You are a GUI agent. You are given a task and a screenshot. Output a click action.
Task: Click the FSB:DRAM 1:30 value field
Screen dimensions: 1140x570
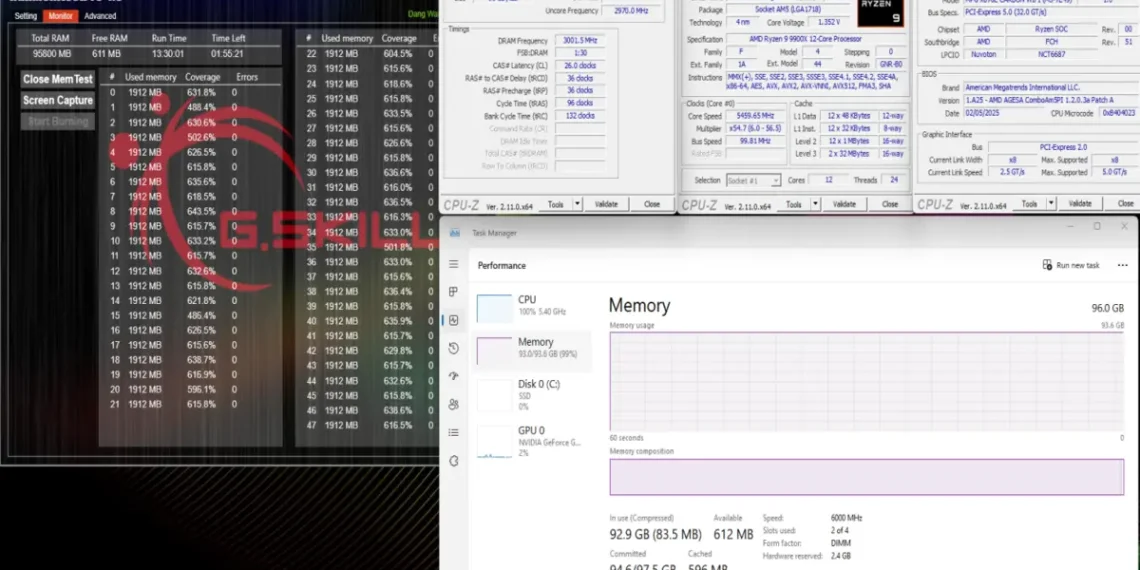pos(580,53)
